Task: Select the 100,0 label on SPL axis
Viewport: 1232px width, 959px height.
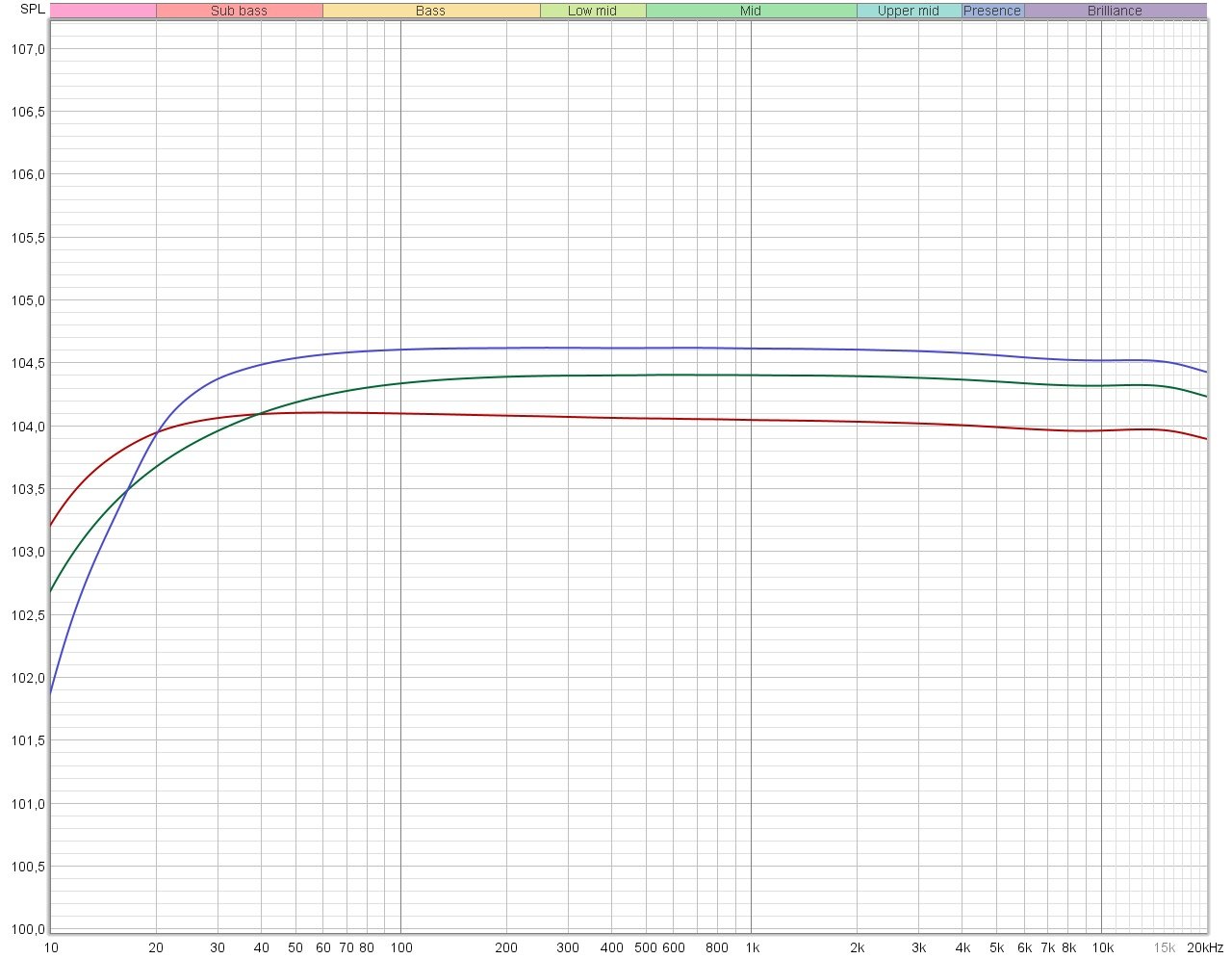Action: pos(28,929)
